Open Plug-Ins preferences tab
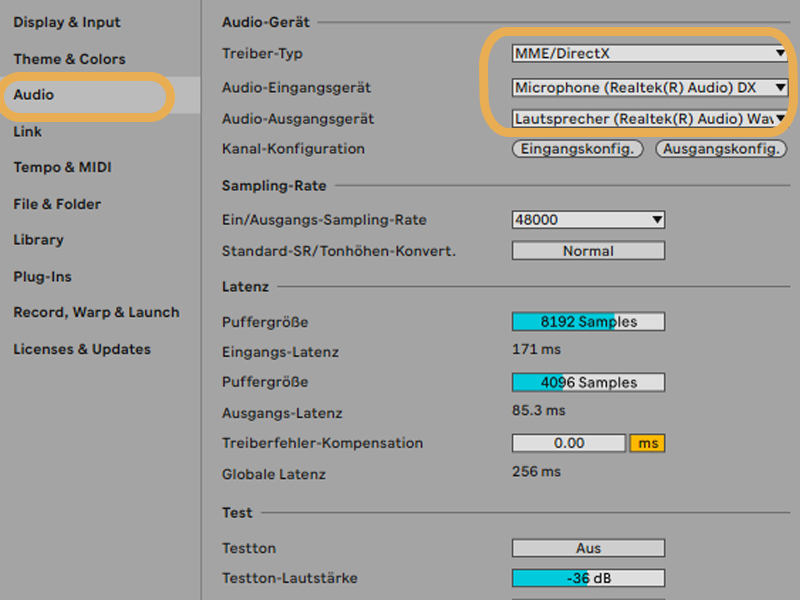The width and height of the screenshot is (800, 600). (42, 277)
